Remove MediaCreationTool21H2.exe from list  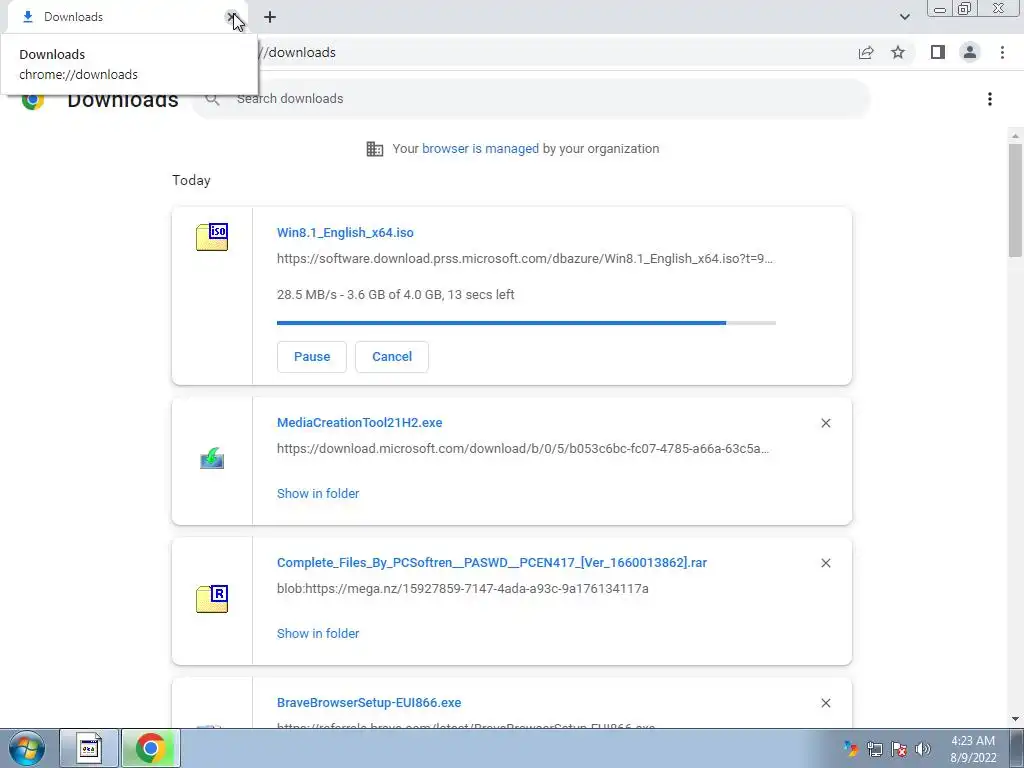click(825, 423)
